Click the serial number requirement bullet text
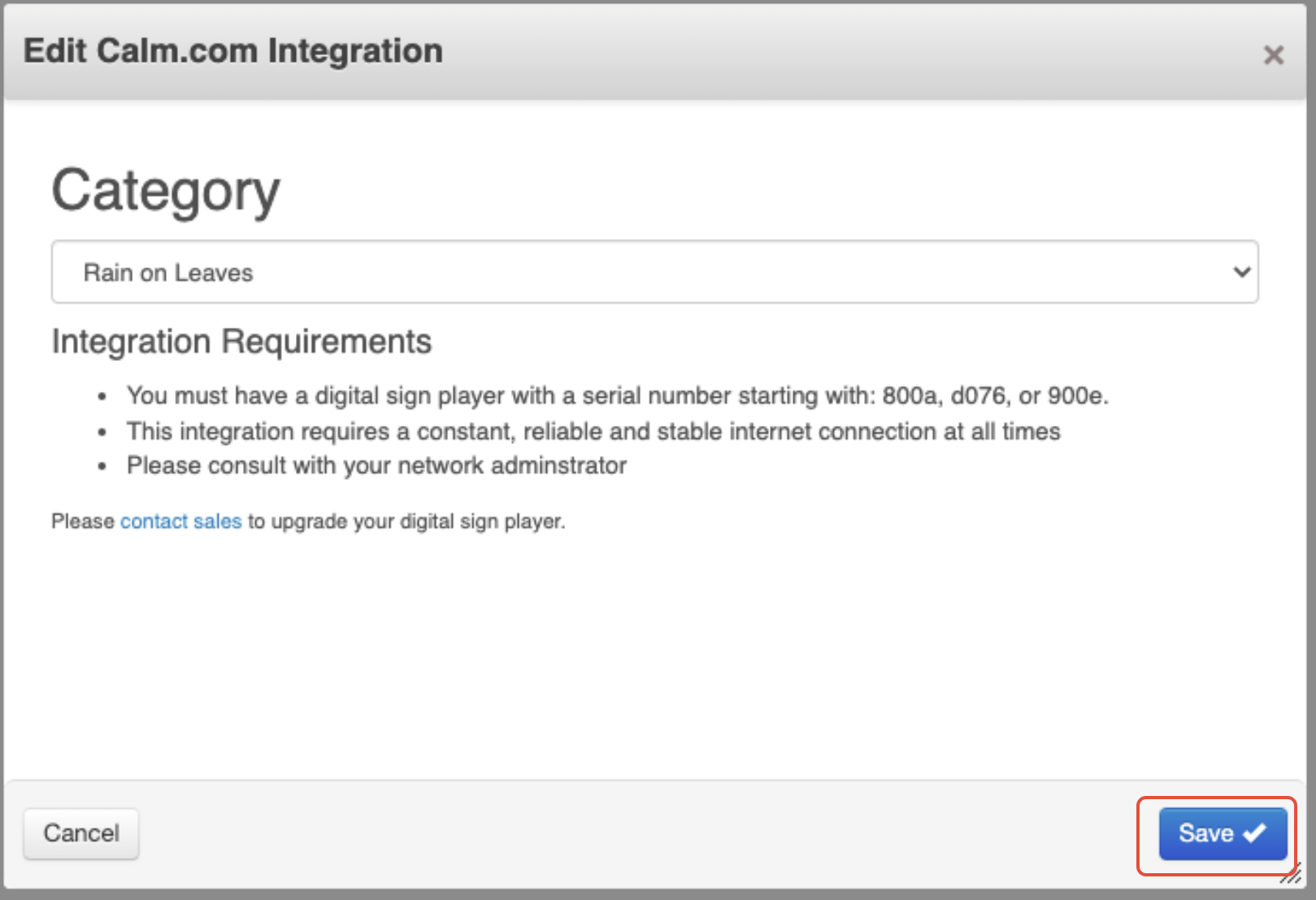The width and height of the screenshot is (1316, 900). [617, 396]
